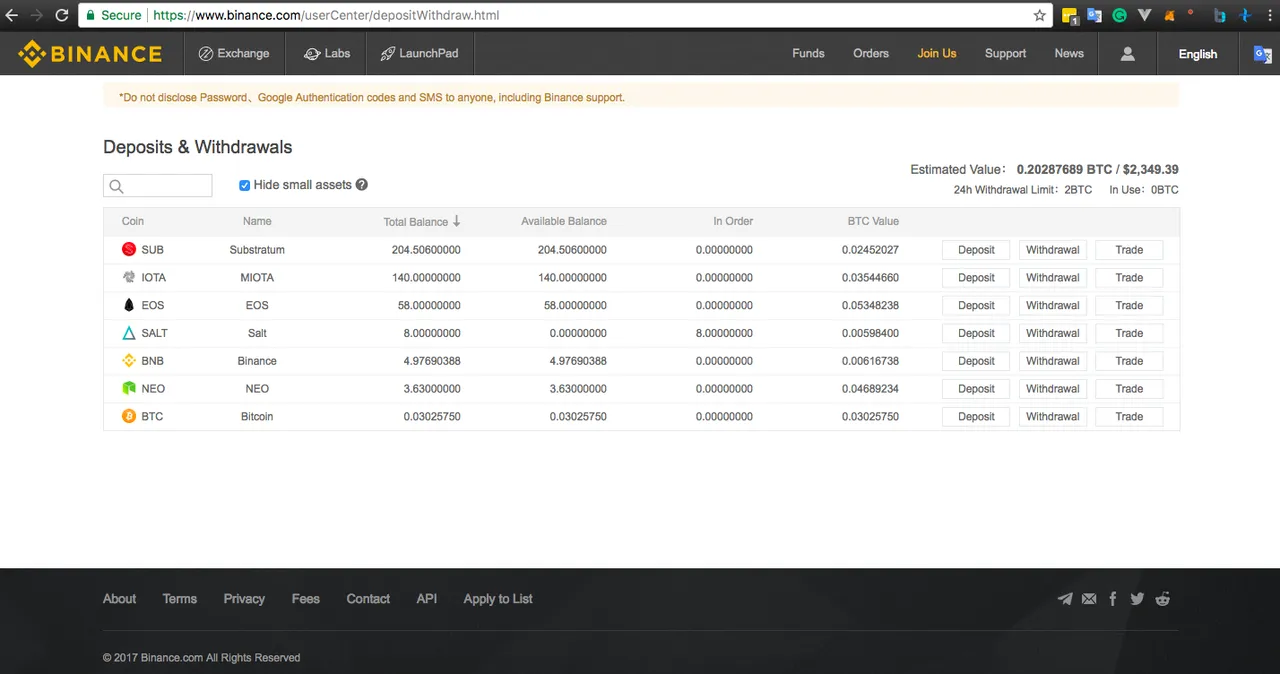Withdraw BTC
The image size is (1280, 674).
1052,417
